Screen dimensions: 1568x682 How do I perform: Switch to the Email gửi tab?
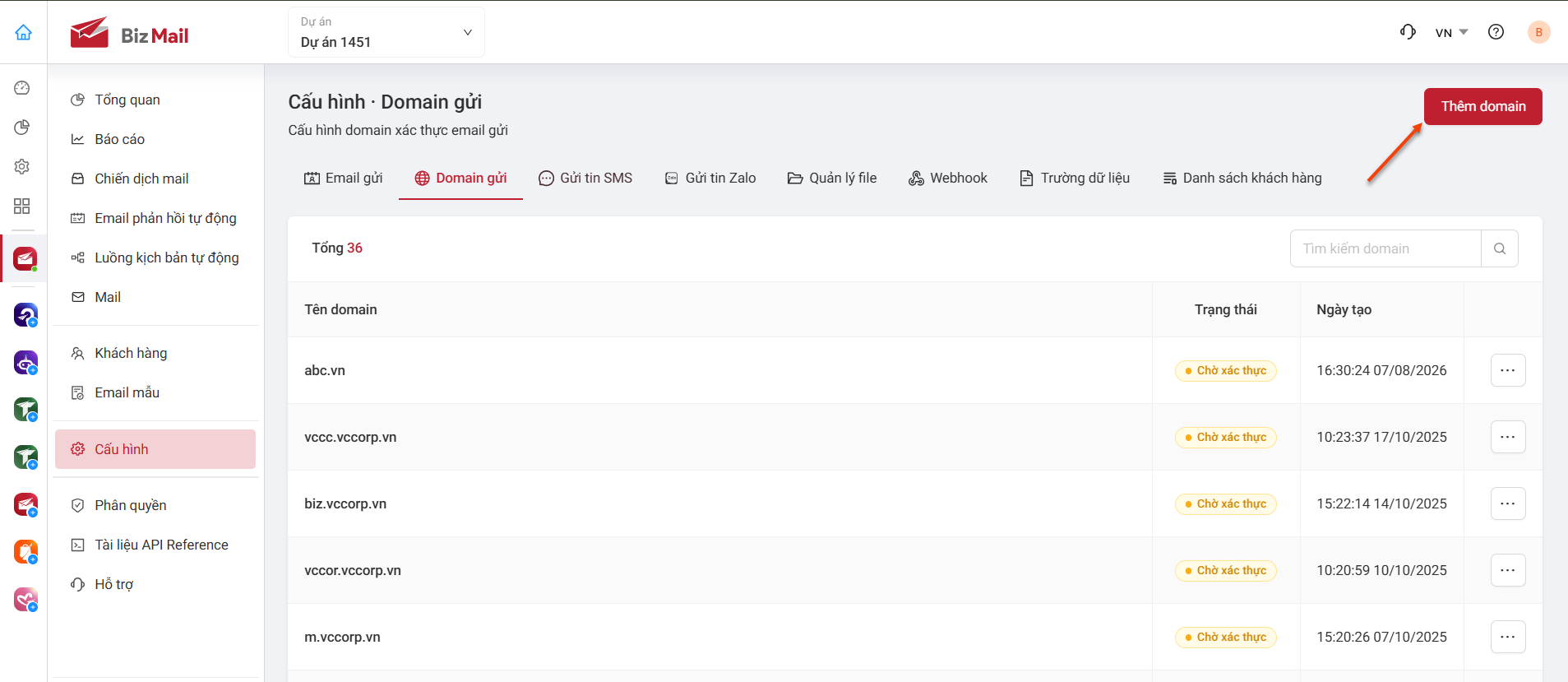coord(343,178)
